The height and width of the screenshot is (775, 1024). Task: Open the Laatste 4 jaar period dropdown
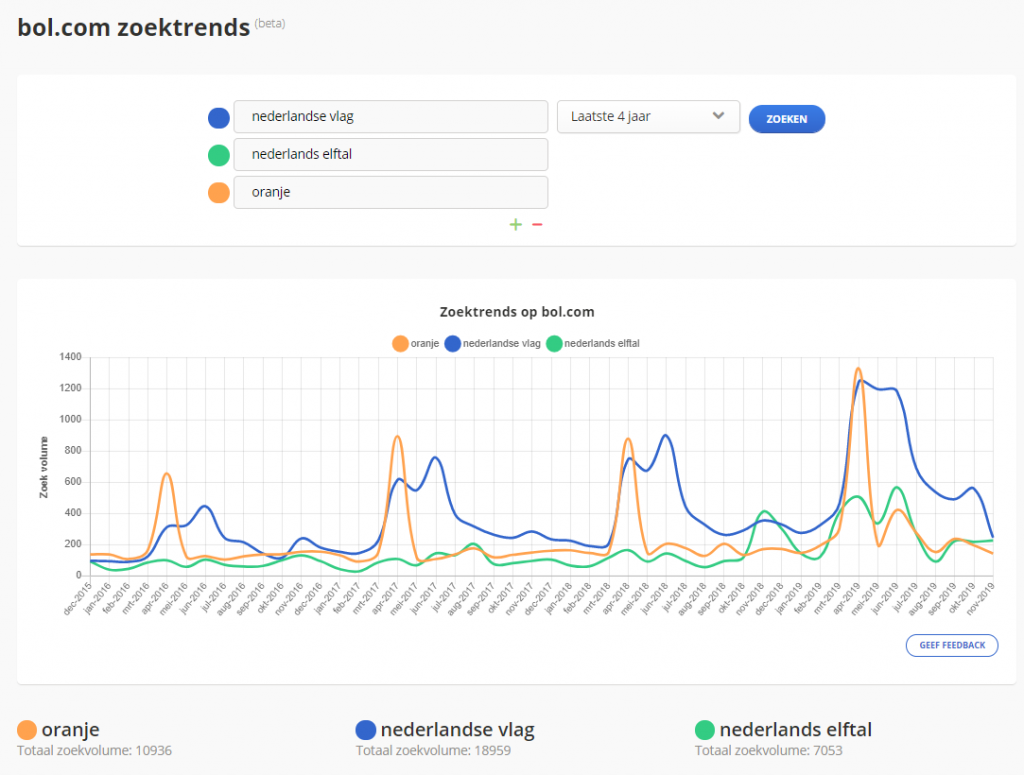[x=648, y=117]
